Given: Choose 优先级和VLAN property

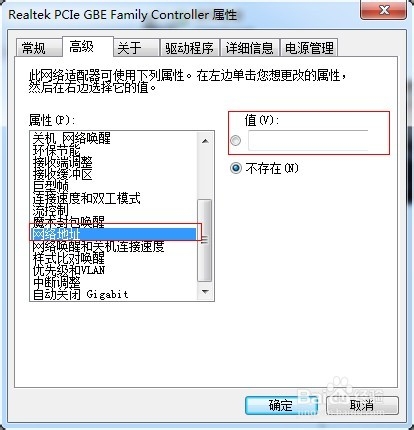Looking at the screenshot, I should (113, 270).
